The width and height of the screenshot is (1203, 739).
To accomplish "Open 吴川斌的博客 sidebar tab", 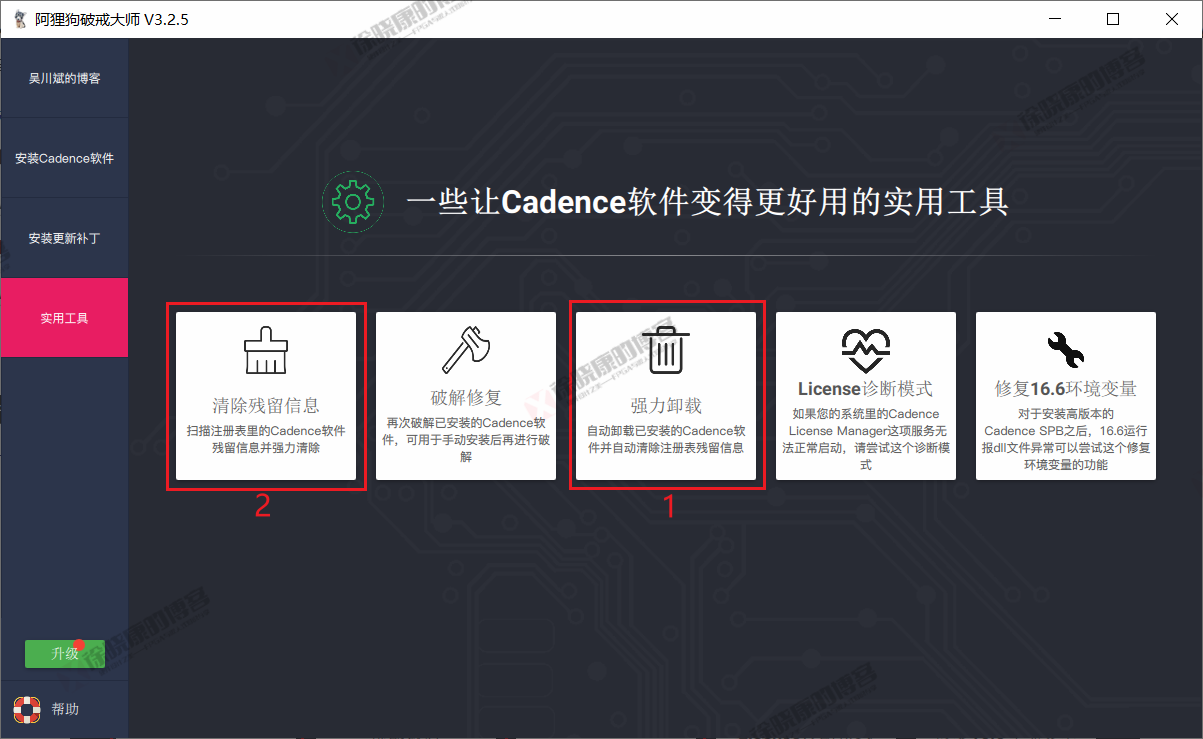I will pos(64,78).
